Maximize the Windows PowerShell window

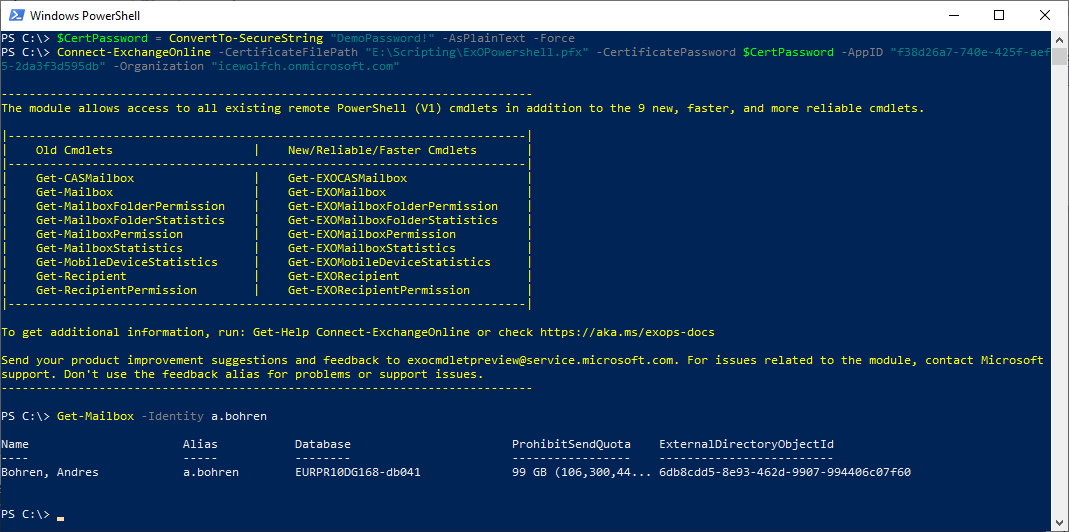point(999,15)
